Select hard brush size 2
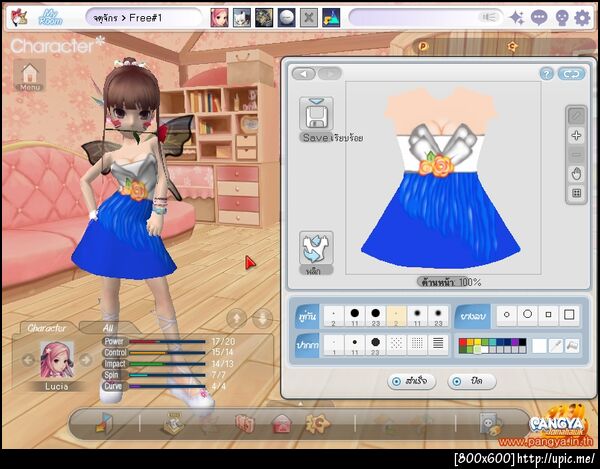 334,316
